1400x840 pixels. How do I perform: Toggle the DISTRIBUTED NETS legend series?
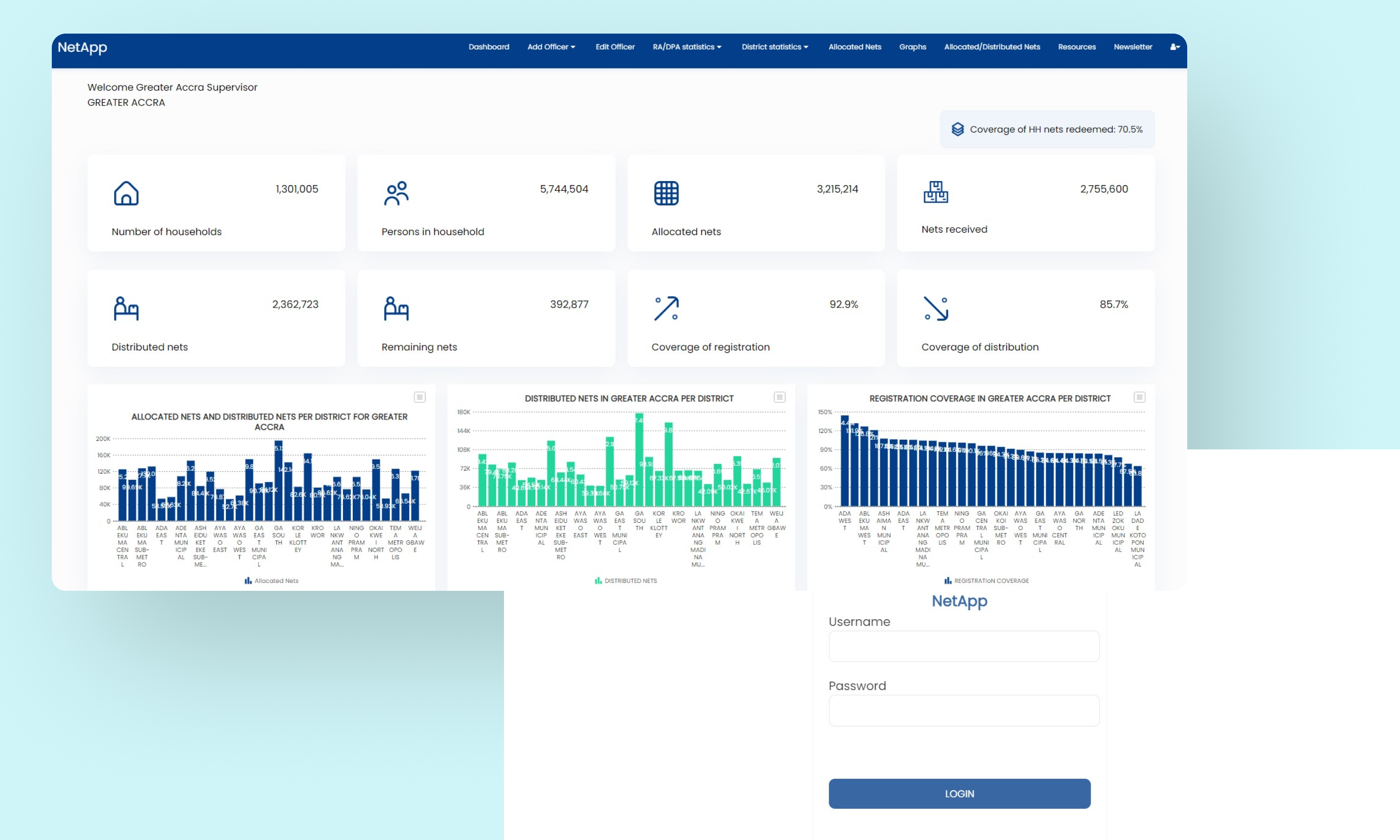click(626, 581)
